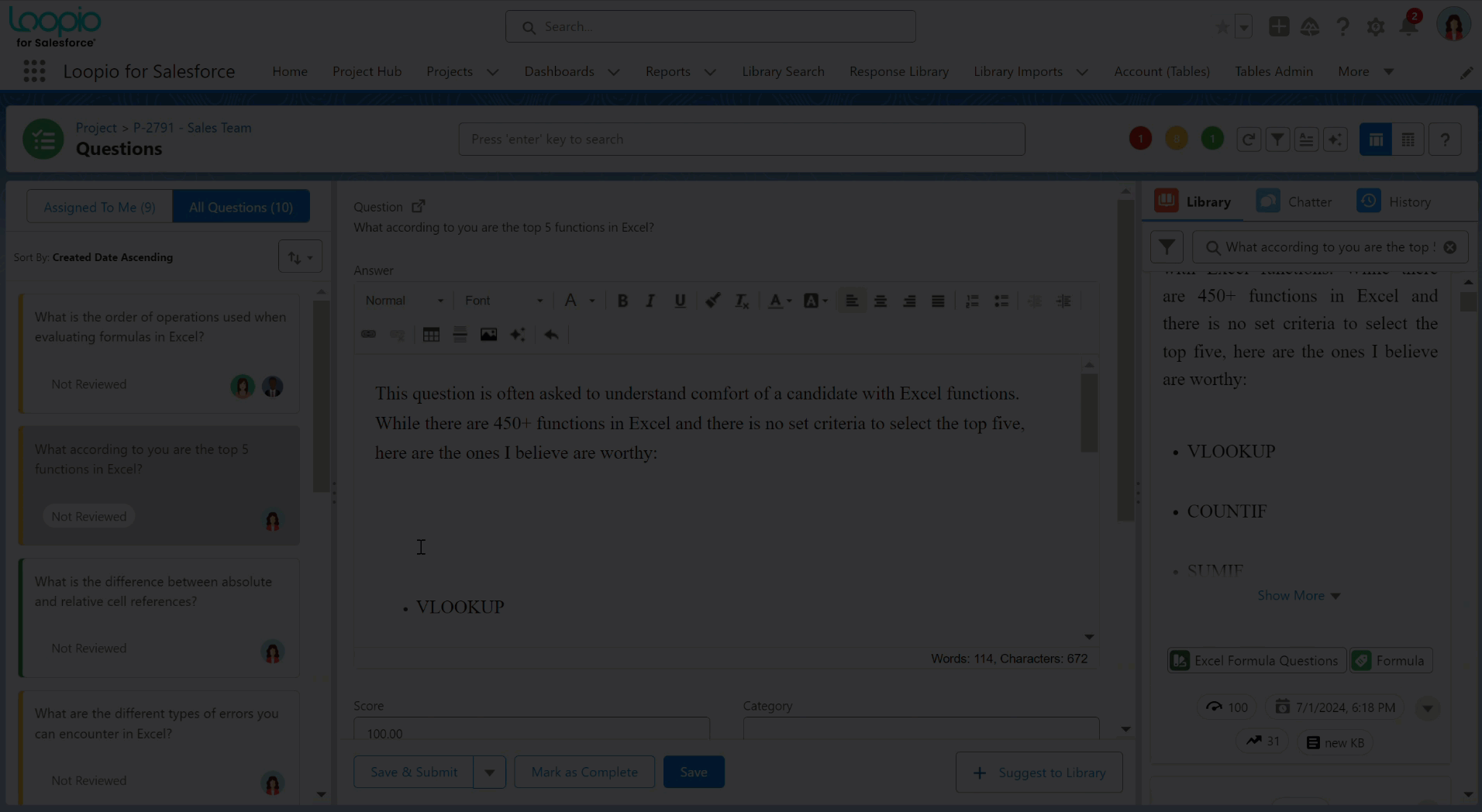Open the History tab

coord(1394,201)
